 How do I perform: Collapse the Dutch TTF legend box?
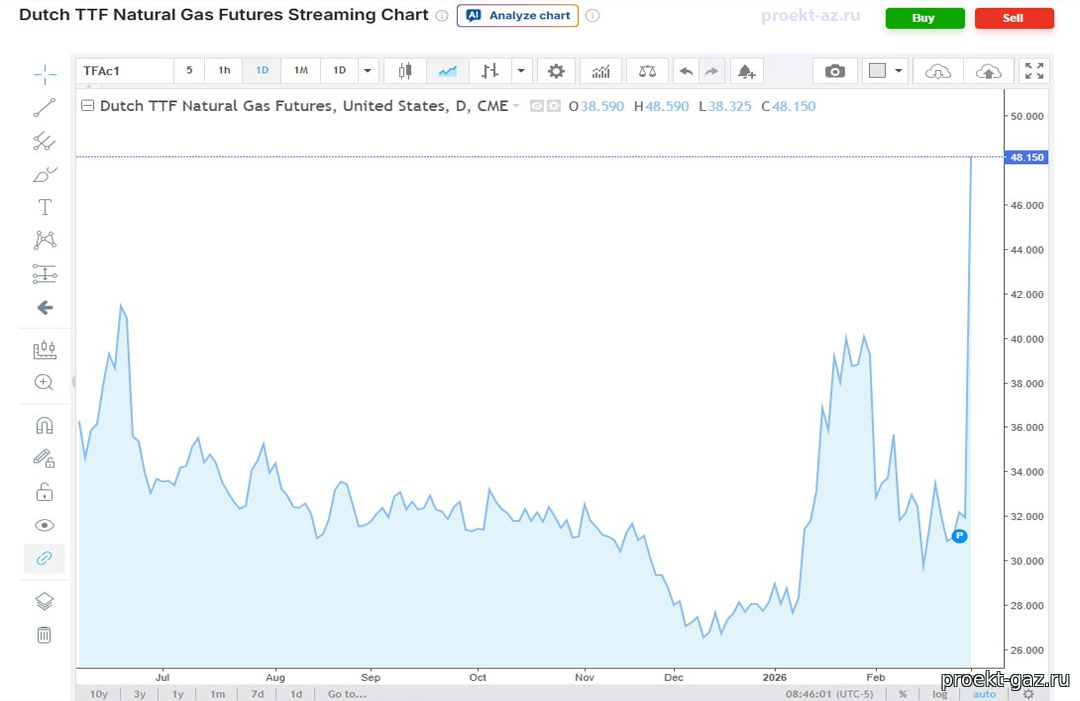tap(87, 106)
